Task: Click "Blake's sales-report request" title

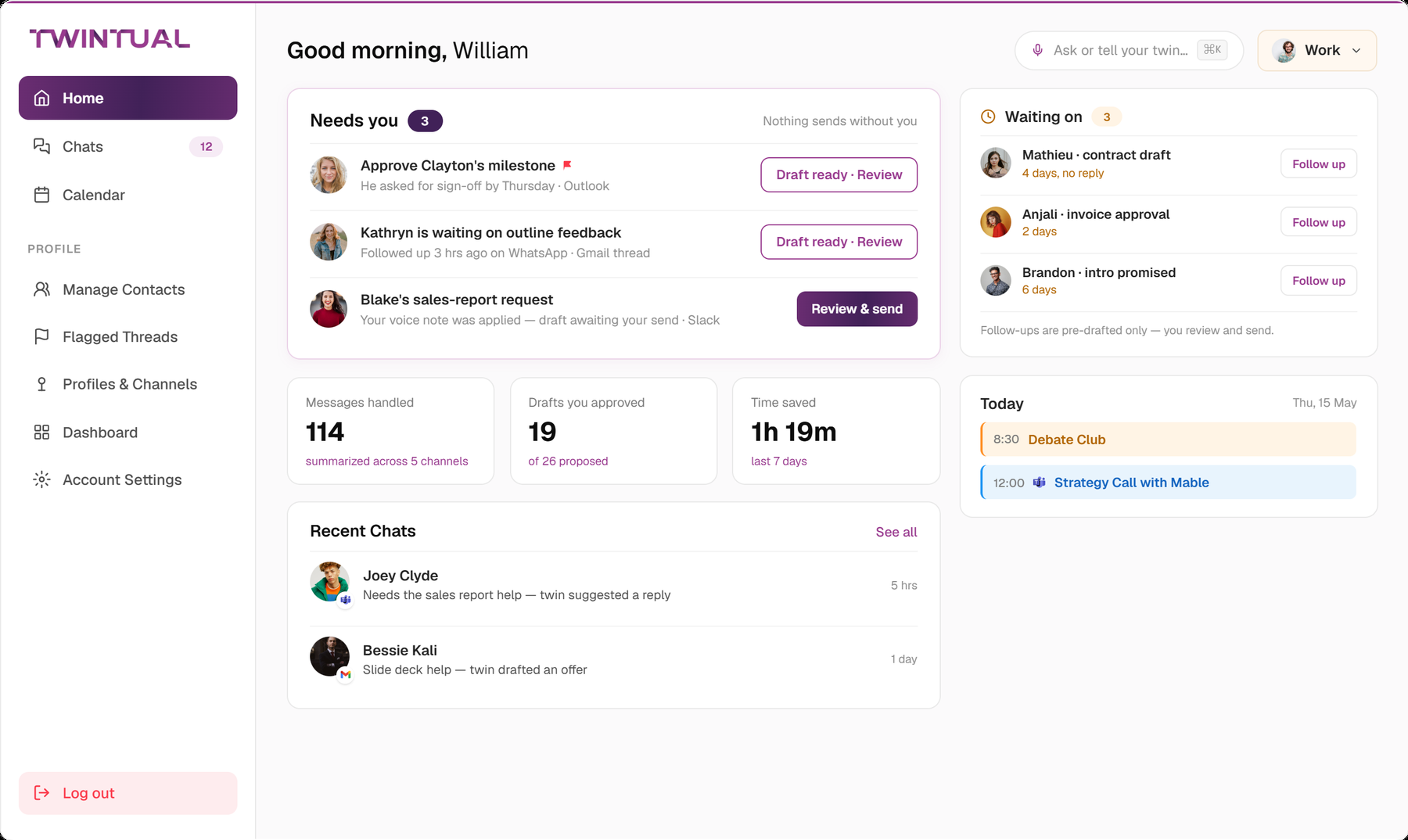Action: click(x=457, y=300)
